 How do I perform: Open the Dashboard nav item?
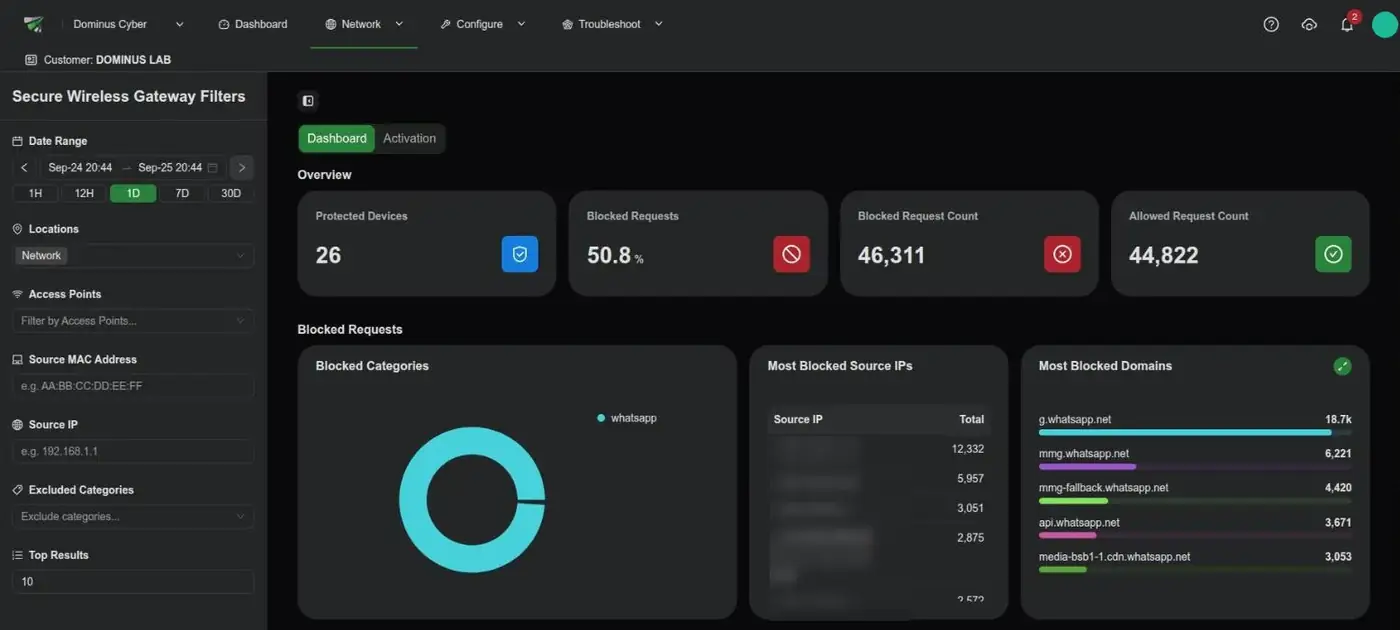253,24
